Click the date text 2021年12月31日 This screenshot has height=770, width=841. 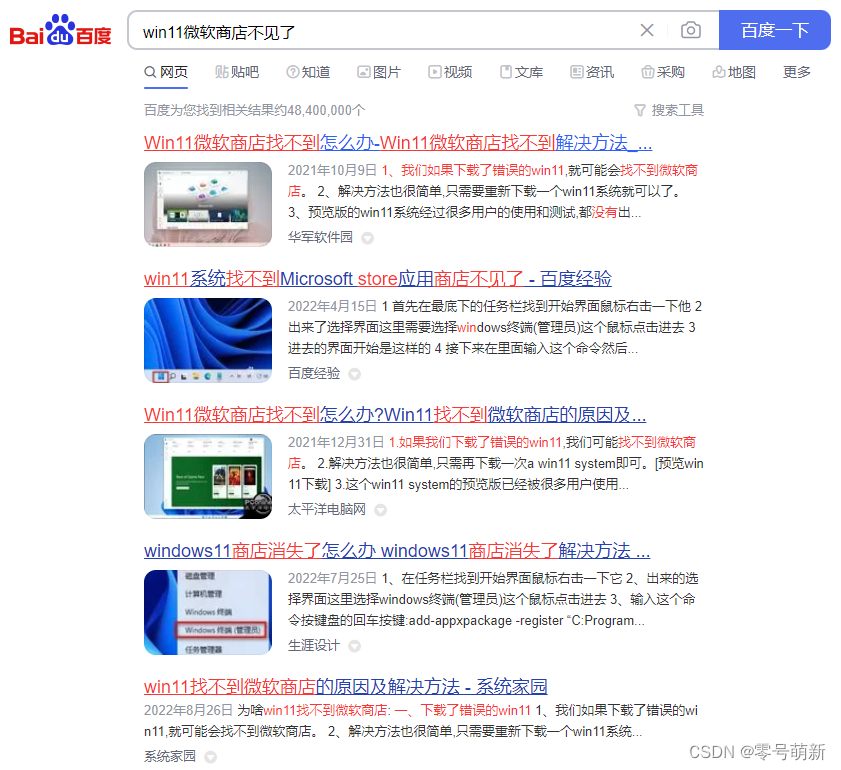coord(336,442)
